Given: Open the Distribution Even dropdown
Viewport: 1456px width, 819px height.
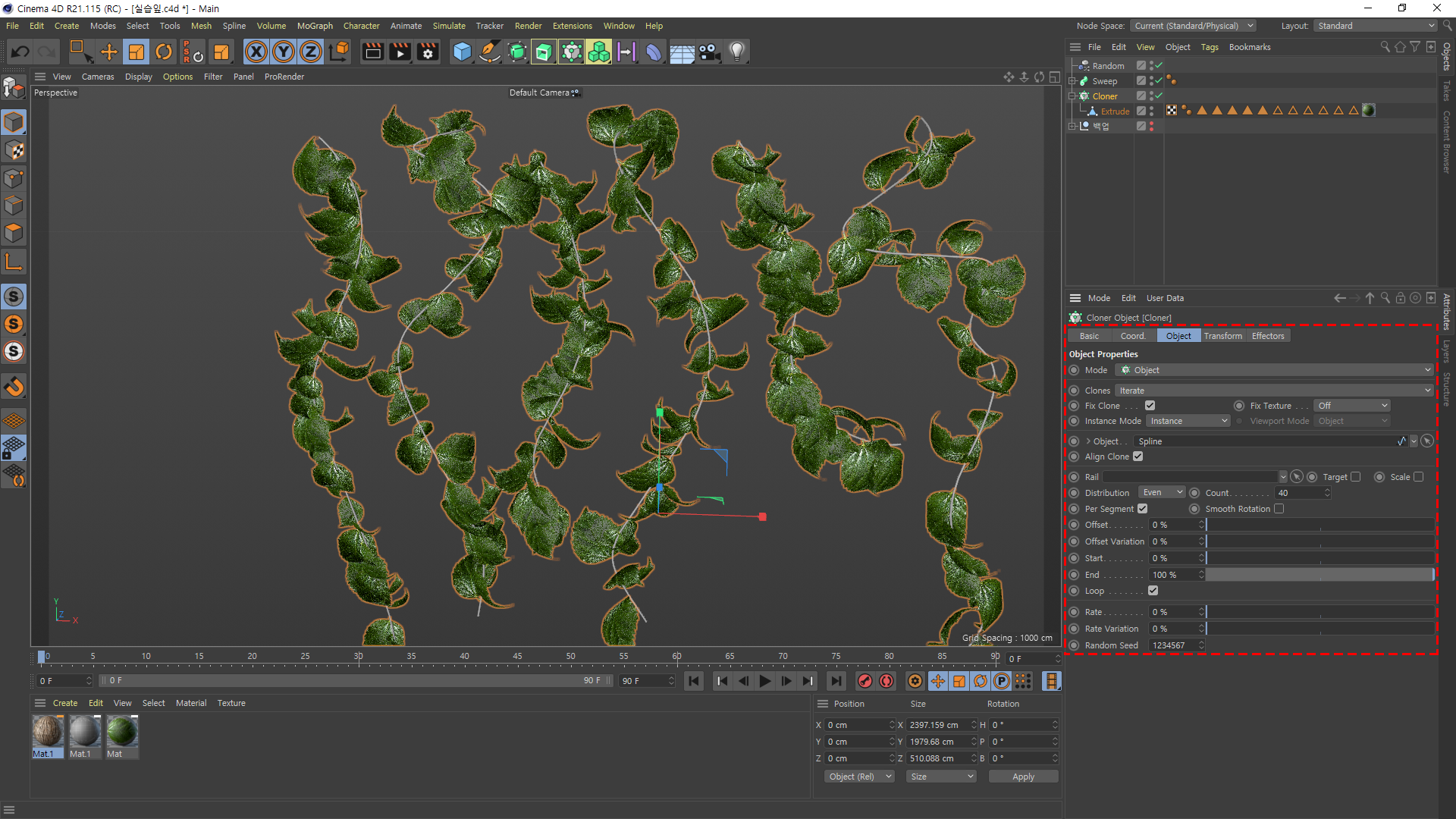Looking at the screenshot, I should click(x=1162, y=493).
